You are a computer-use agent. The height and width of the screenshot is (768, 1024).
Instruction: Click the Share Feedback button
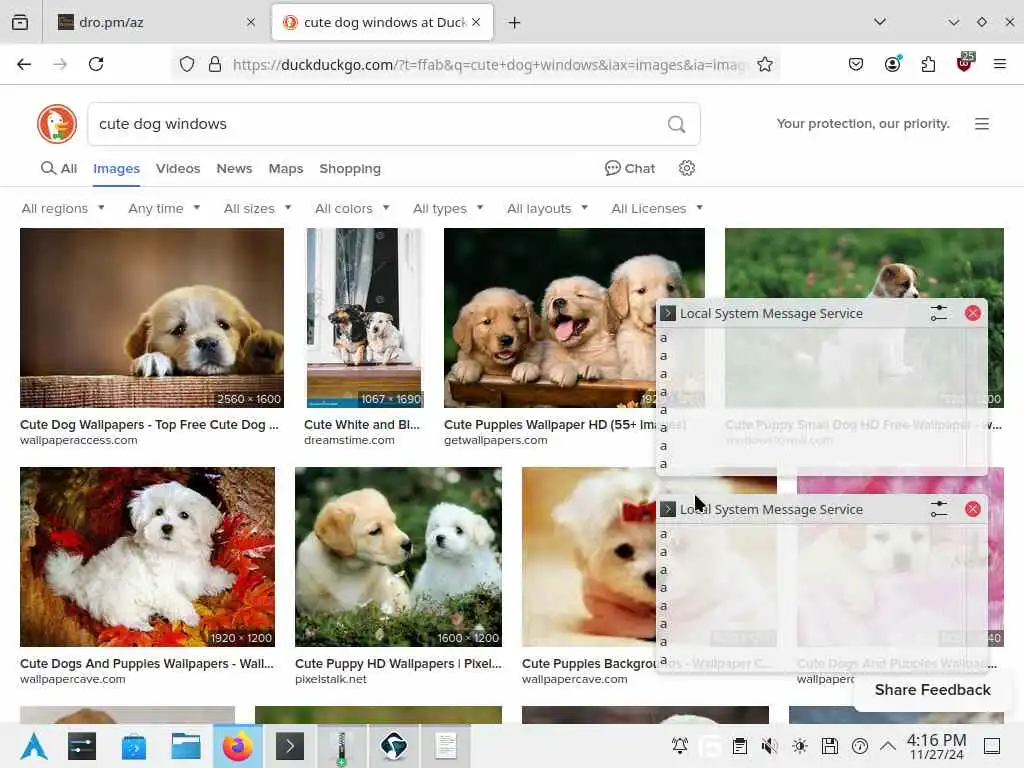coord(933,690)
